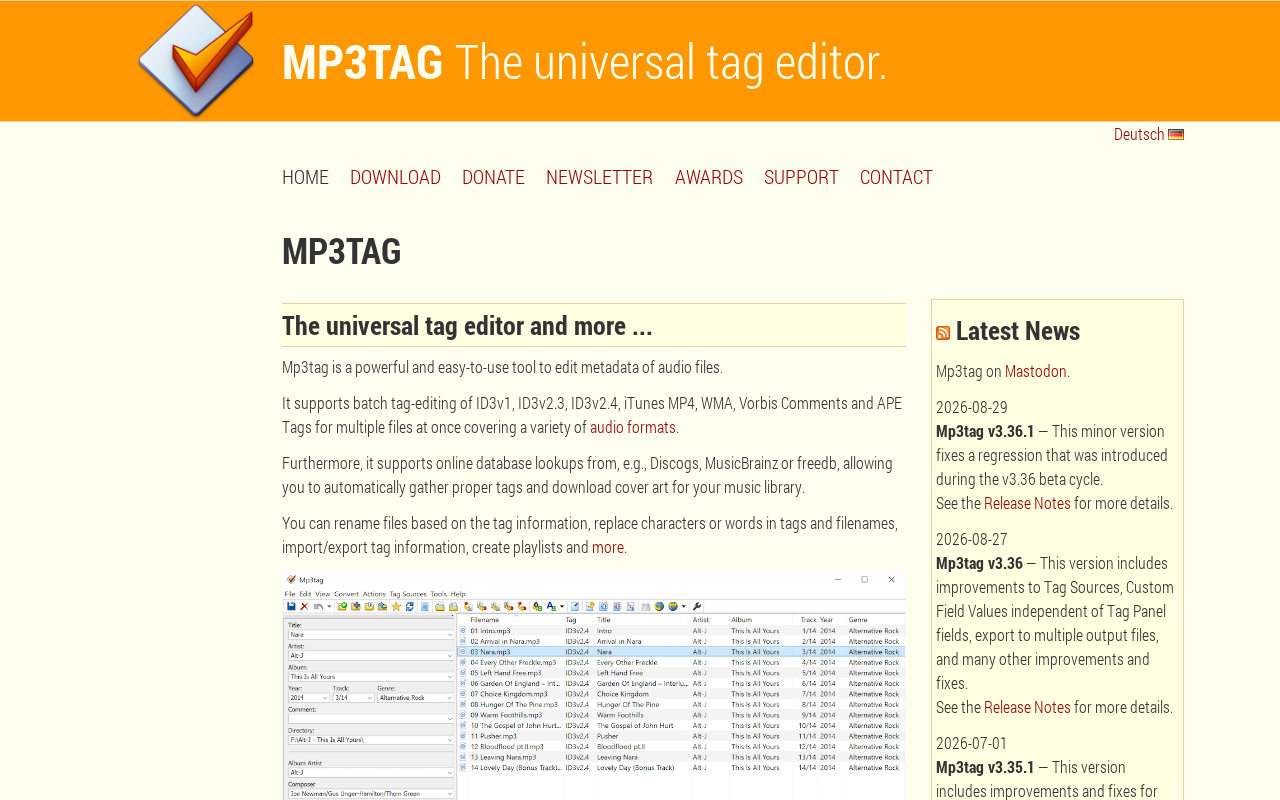The width and height of the screenshot is (1280, 800).
Task: Switch language via Deutsch link
Action: (x=1139, y=134)
